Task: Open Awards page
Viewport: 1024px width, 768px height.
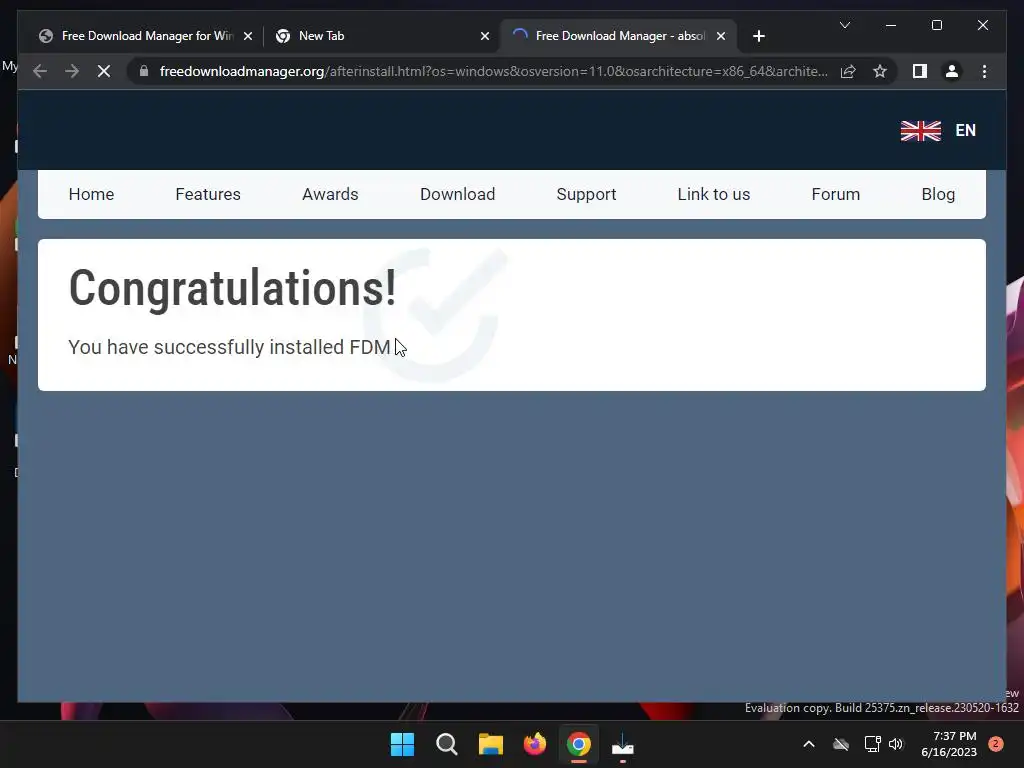Action: pos(330,194)
